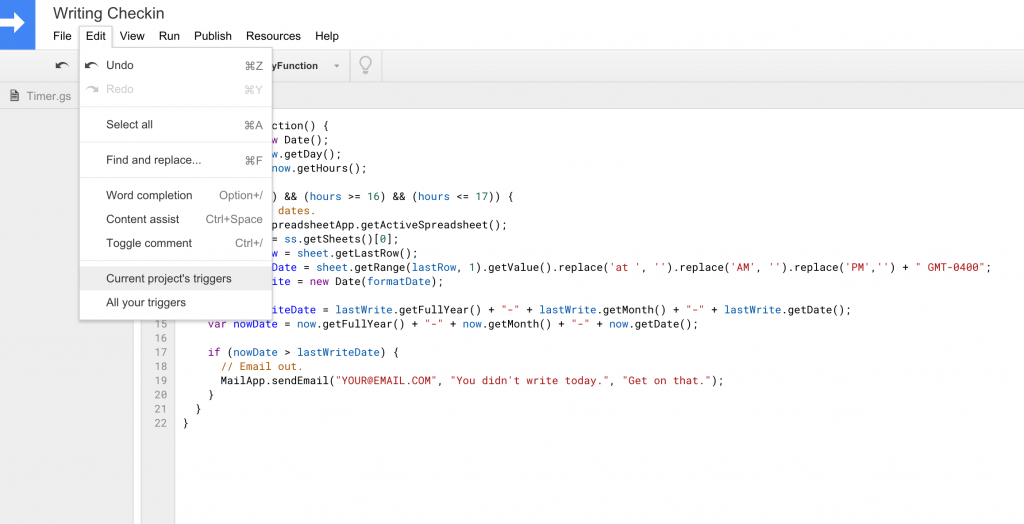Open the Help menu

(327, 36)
